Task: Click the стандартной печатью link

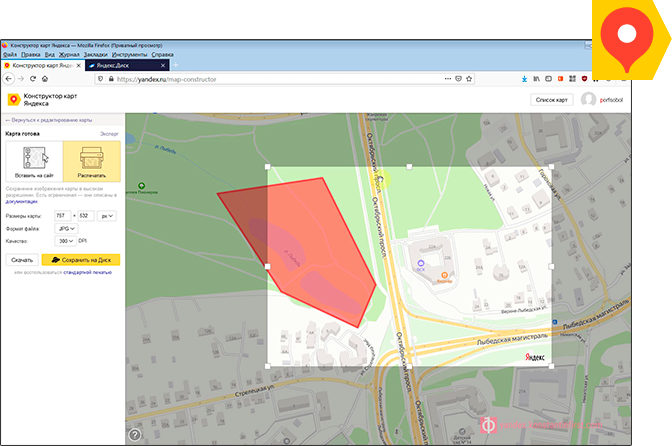Action: [x=87, y=272]
